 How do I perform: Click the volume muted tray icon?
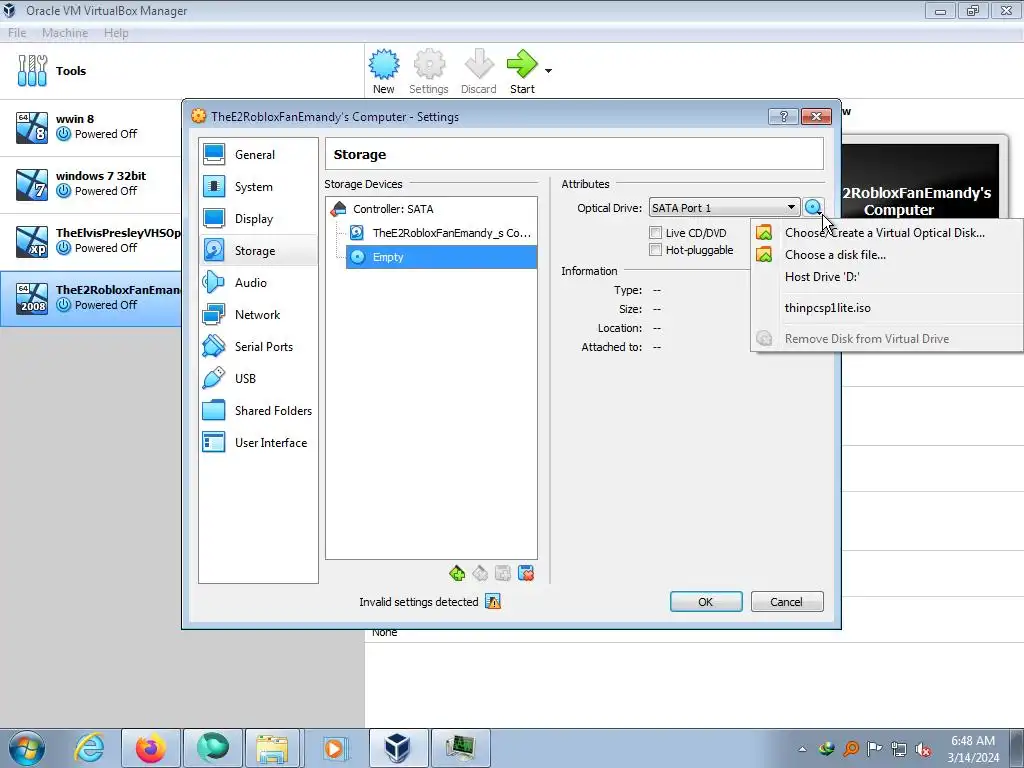pyautogui.click(x=923, y=749)
